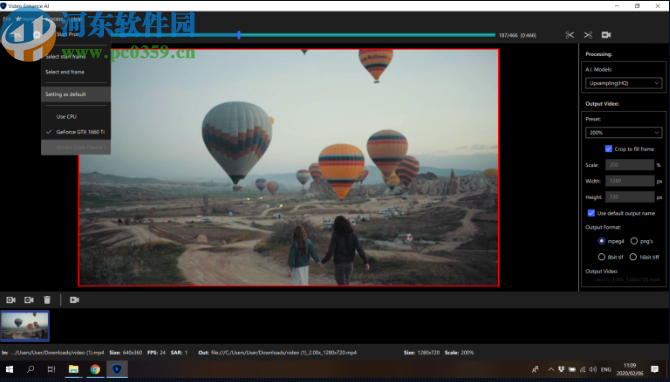Choose Use CPU in the menu
The image size is (670, 382).
tap(76, 116)
